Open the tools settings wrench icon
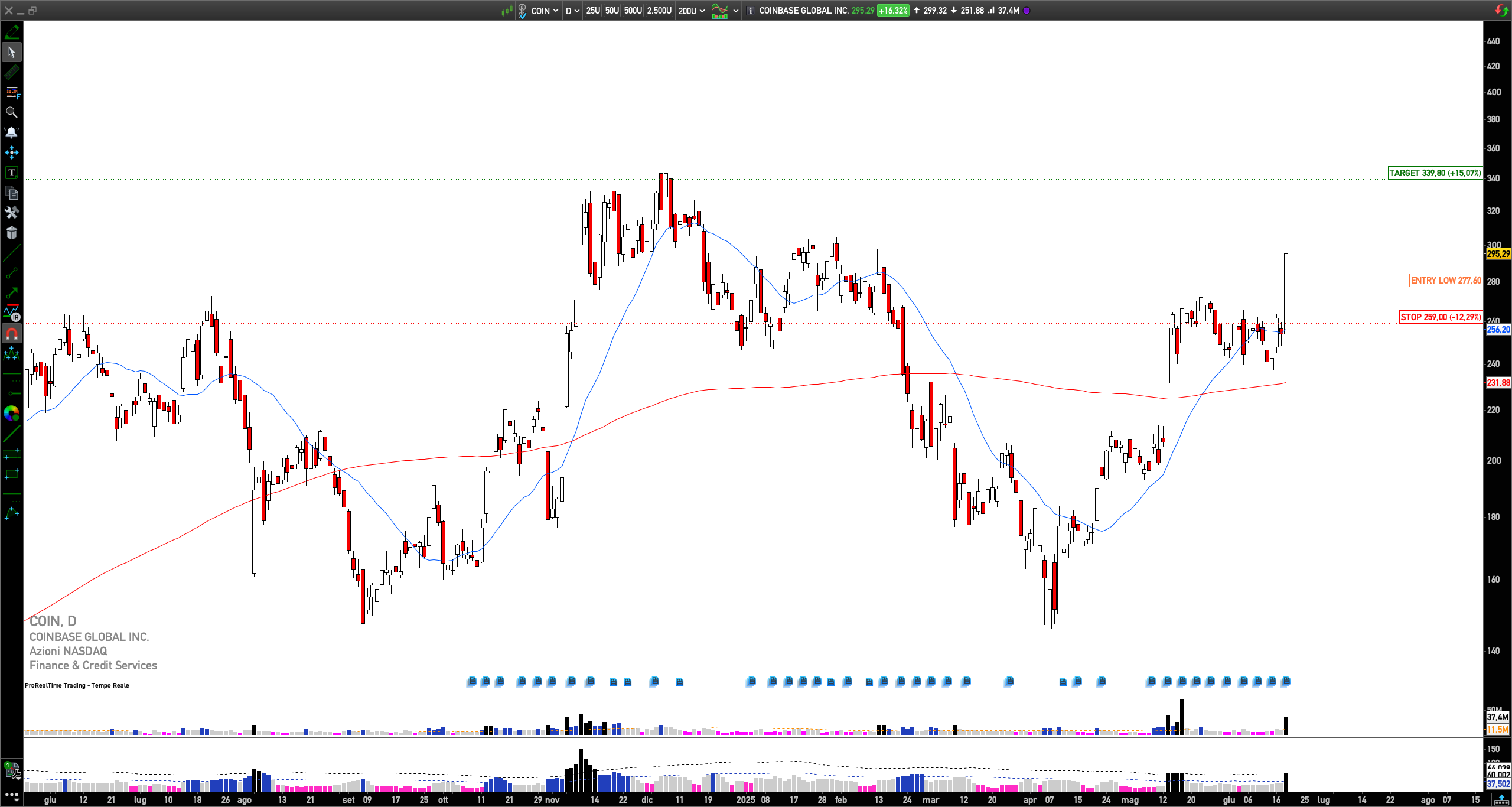This screenshot has height=807, width=1512. 11,213
